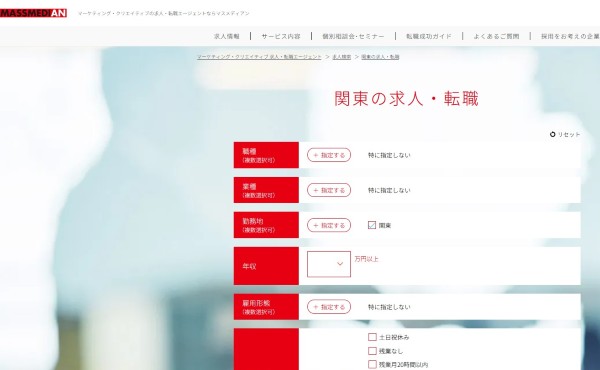Image resolution: width=600 pixels, height=370 pixels.
Task: Open the サービス内容 menu item
Action: (x=281, y=36)
